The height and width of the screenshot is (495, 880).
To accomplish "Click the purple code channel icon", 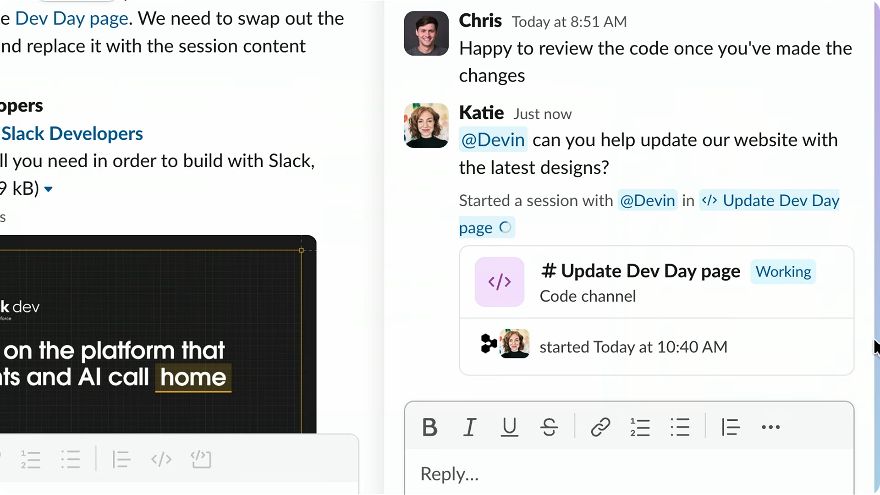I will coord(499,282).
